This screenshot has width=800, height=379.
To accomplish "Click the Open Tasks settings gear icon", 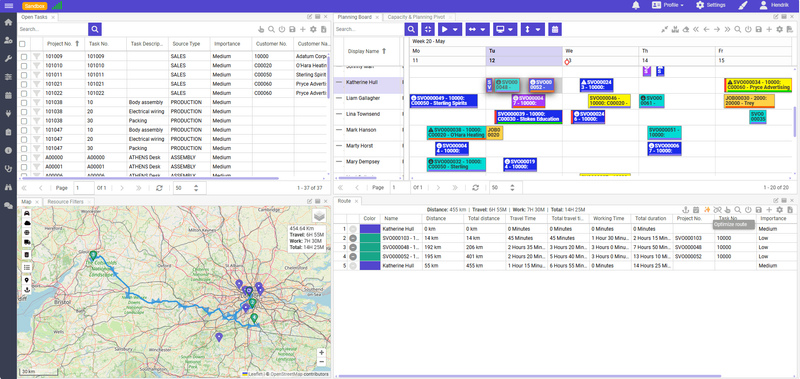I will [x=313, y=30].
